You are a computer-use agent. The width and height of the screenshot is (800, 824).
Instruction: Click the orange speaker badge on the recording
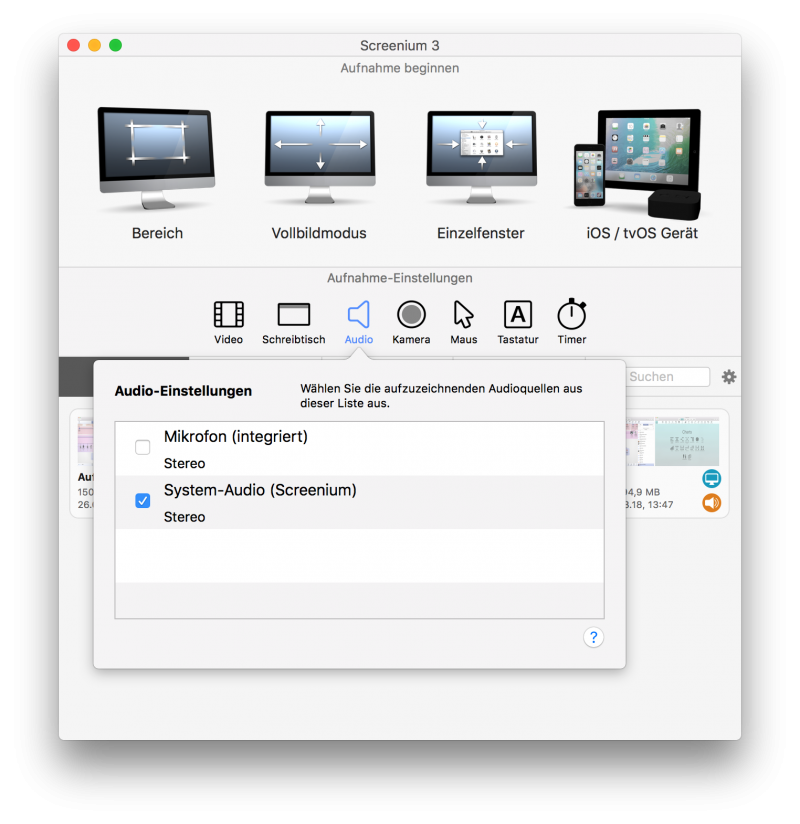[x=711, y=503]
